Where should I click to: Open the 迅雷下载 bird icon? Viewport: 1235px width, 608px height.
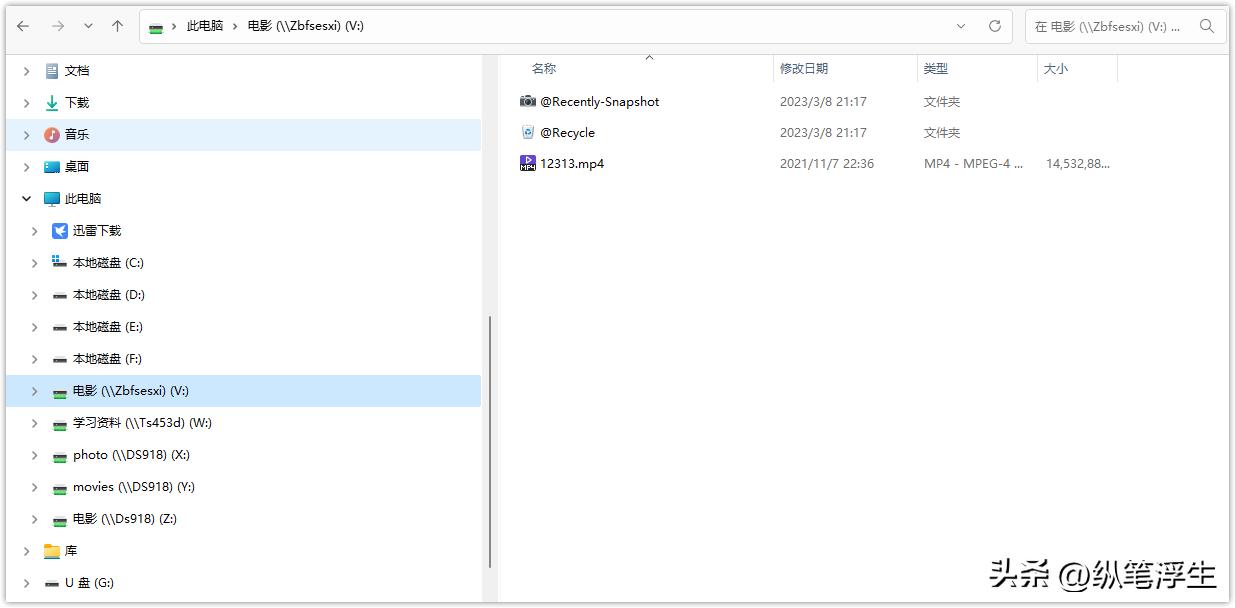tap(60, 231)
